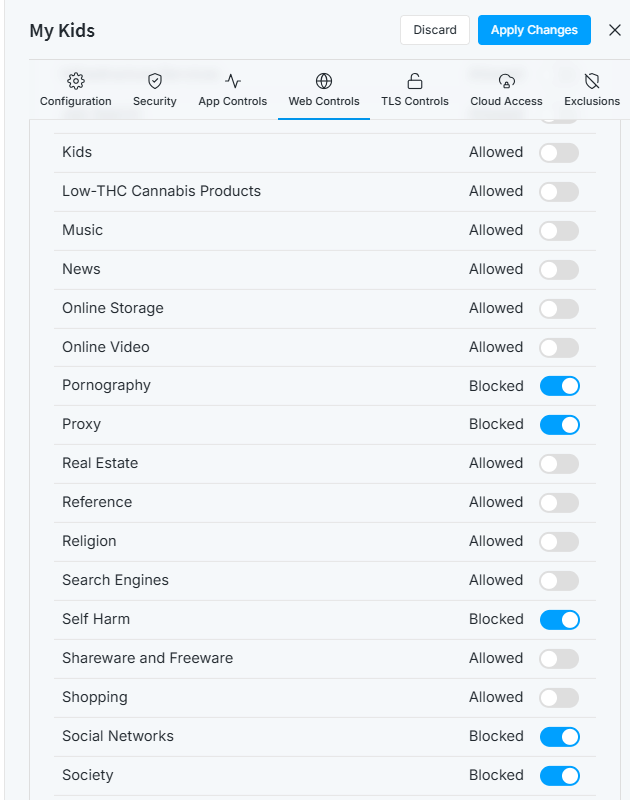Image resolution: width=630 pixels, height=800 pixels.
Task: Open the Security tab label
Action: 155,101
